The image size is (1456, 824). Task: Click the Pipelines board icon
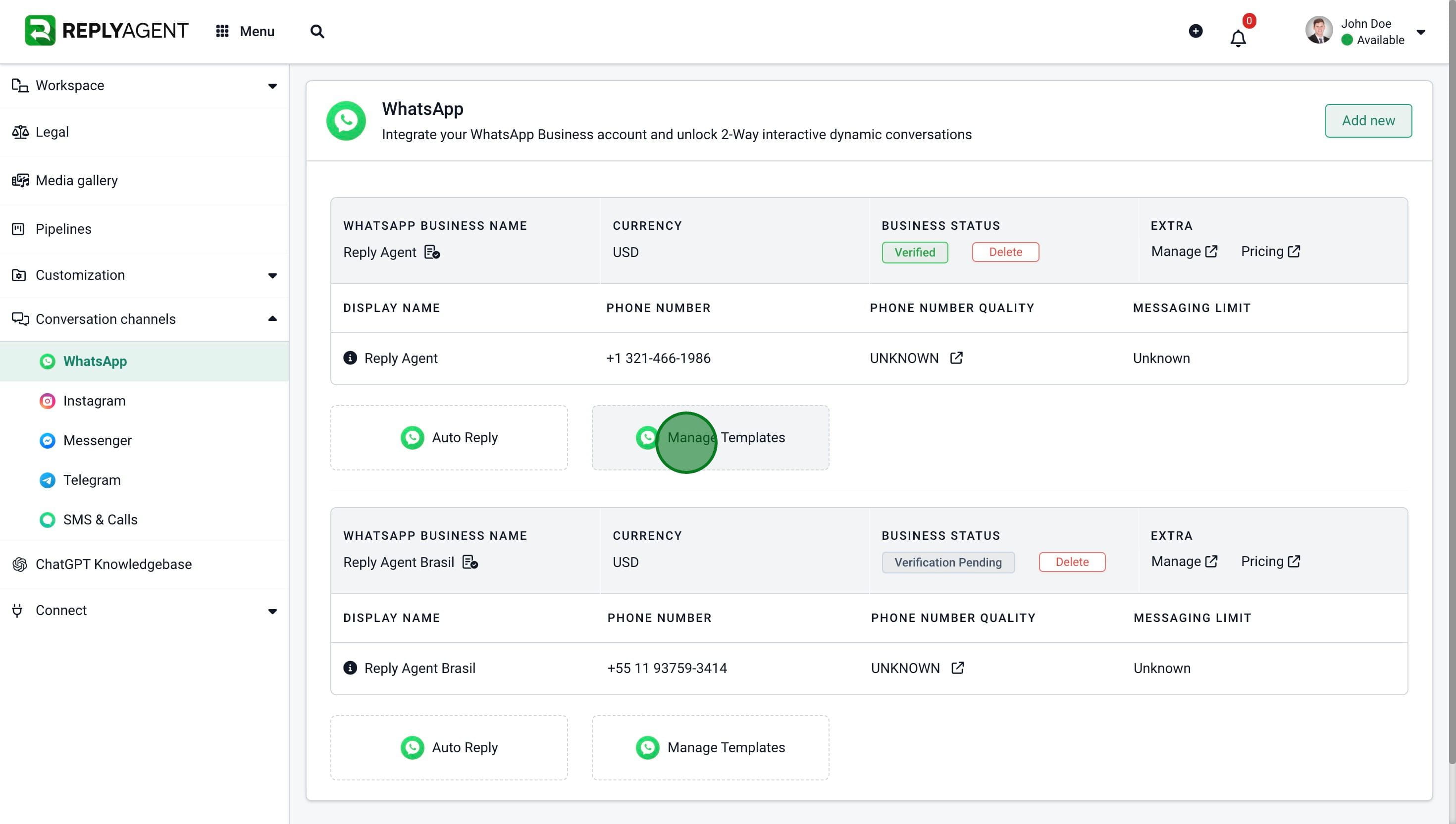18,229
